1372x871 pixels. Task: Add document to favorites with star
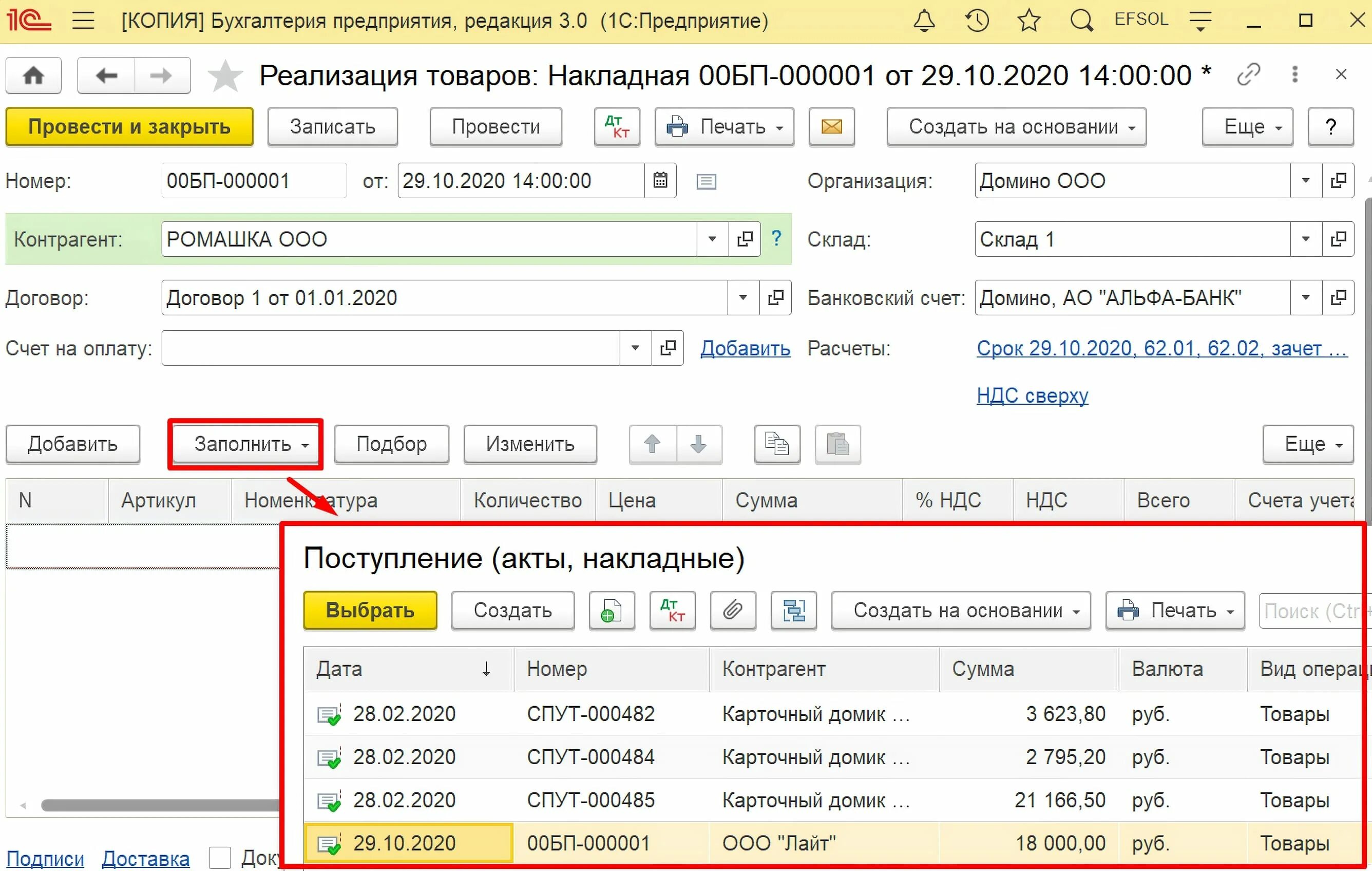225,75
